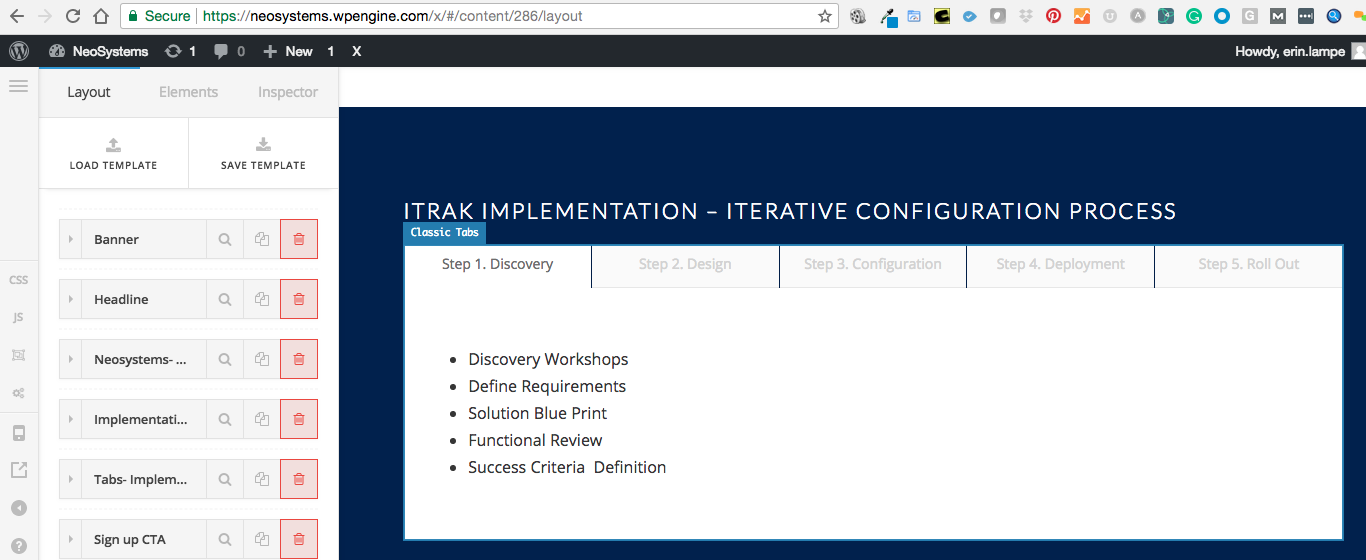This screenshot has height=560, width=1366.
Task: Open the help question mark icon
Action: pyautogui.click(x=18, y=546)
